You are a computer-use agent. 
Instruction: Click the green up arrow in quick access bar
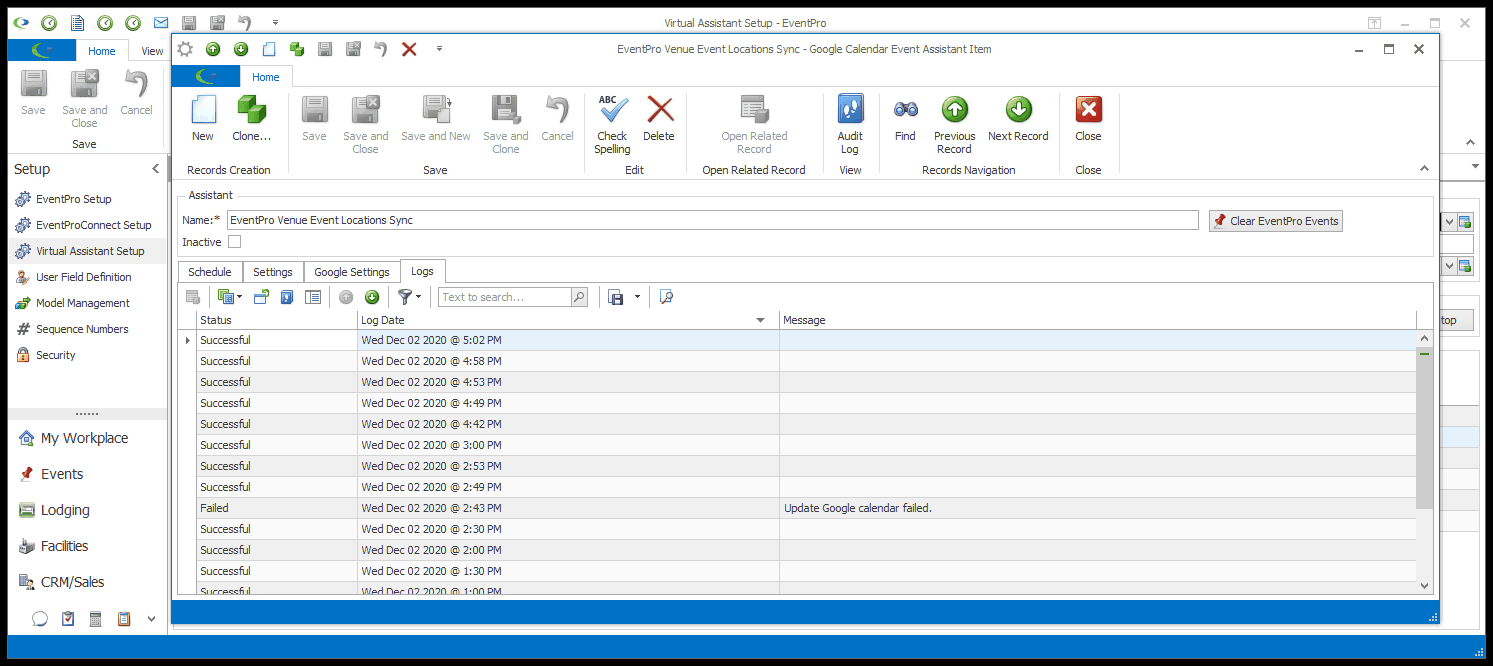(213, 49)
